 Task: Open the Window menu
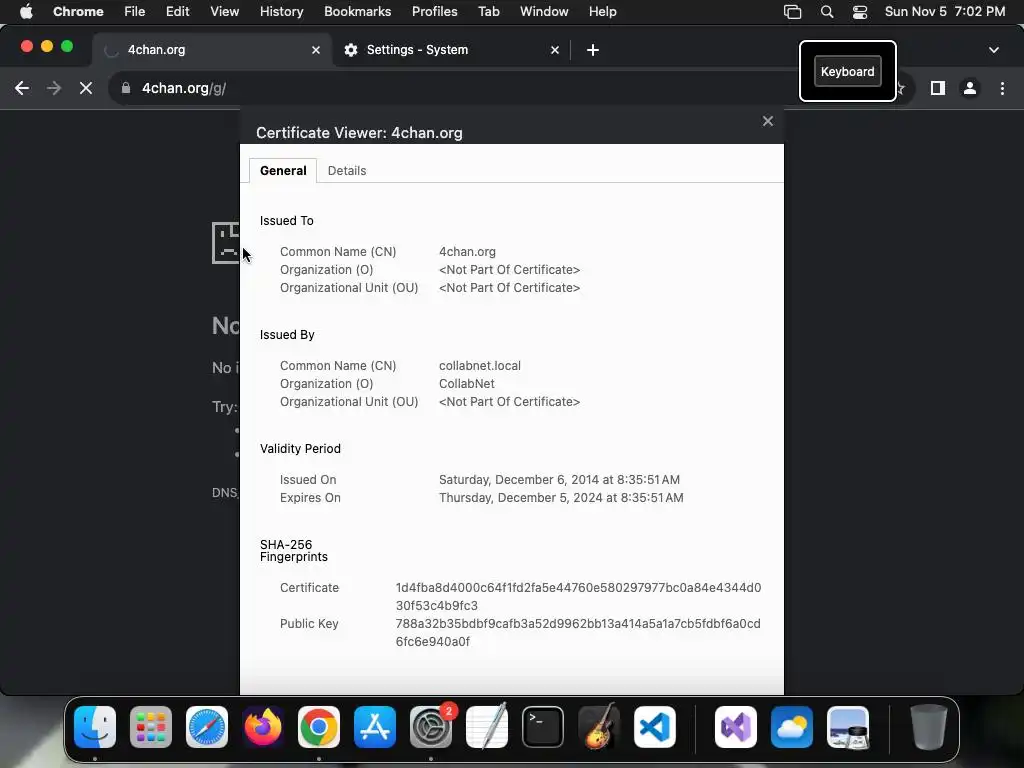[x=544, y=12]
